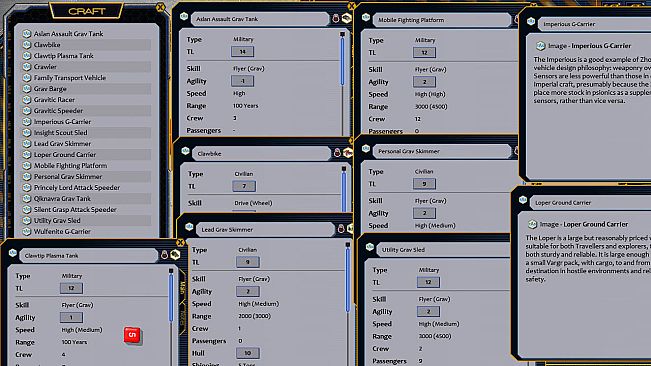Open link icon beside Qiknavra Grav Tank in Craft list
Viewport: 651px width, 366px height.
27,199
